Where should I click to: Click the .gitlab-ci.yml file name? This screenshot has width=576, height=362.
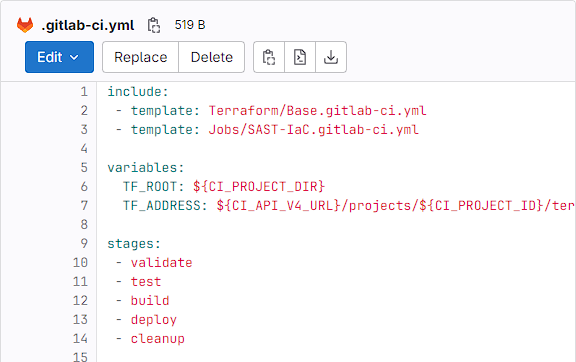88,25
